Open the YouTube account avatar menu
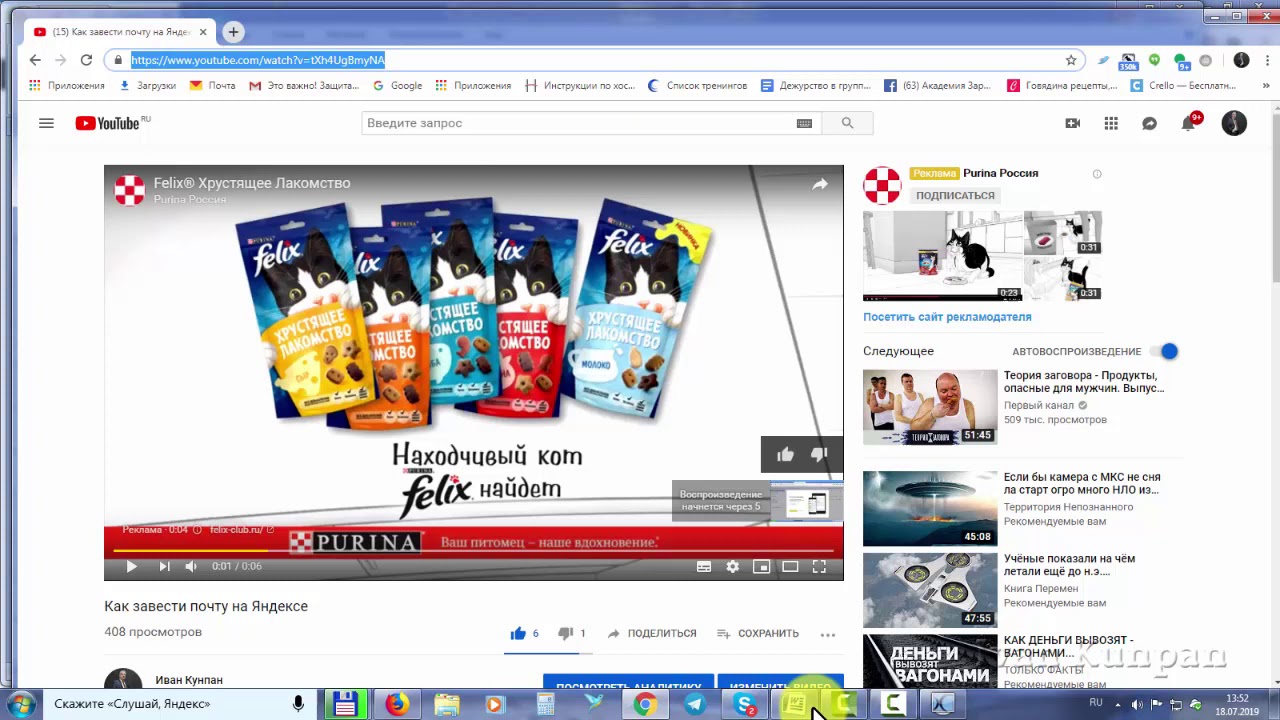The image size is (1280, 720). coord(1234,122)
